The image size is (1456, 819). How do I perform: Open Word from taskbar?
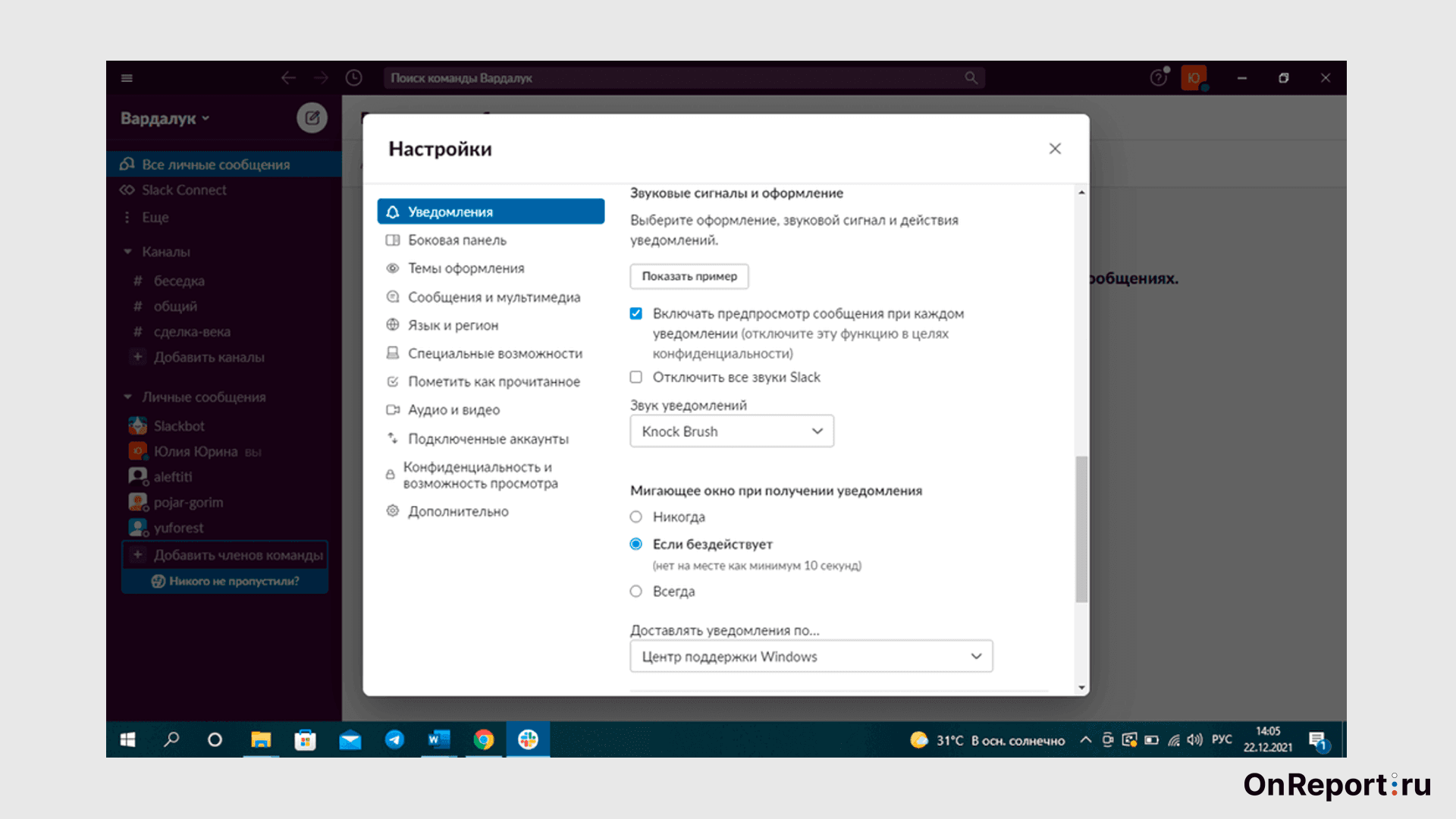pyautogui.click(x=439, y=739)
